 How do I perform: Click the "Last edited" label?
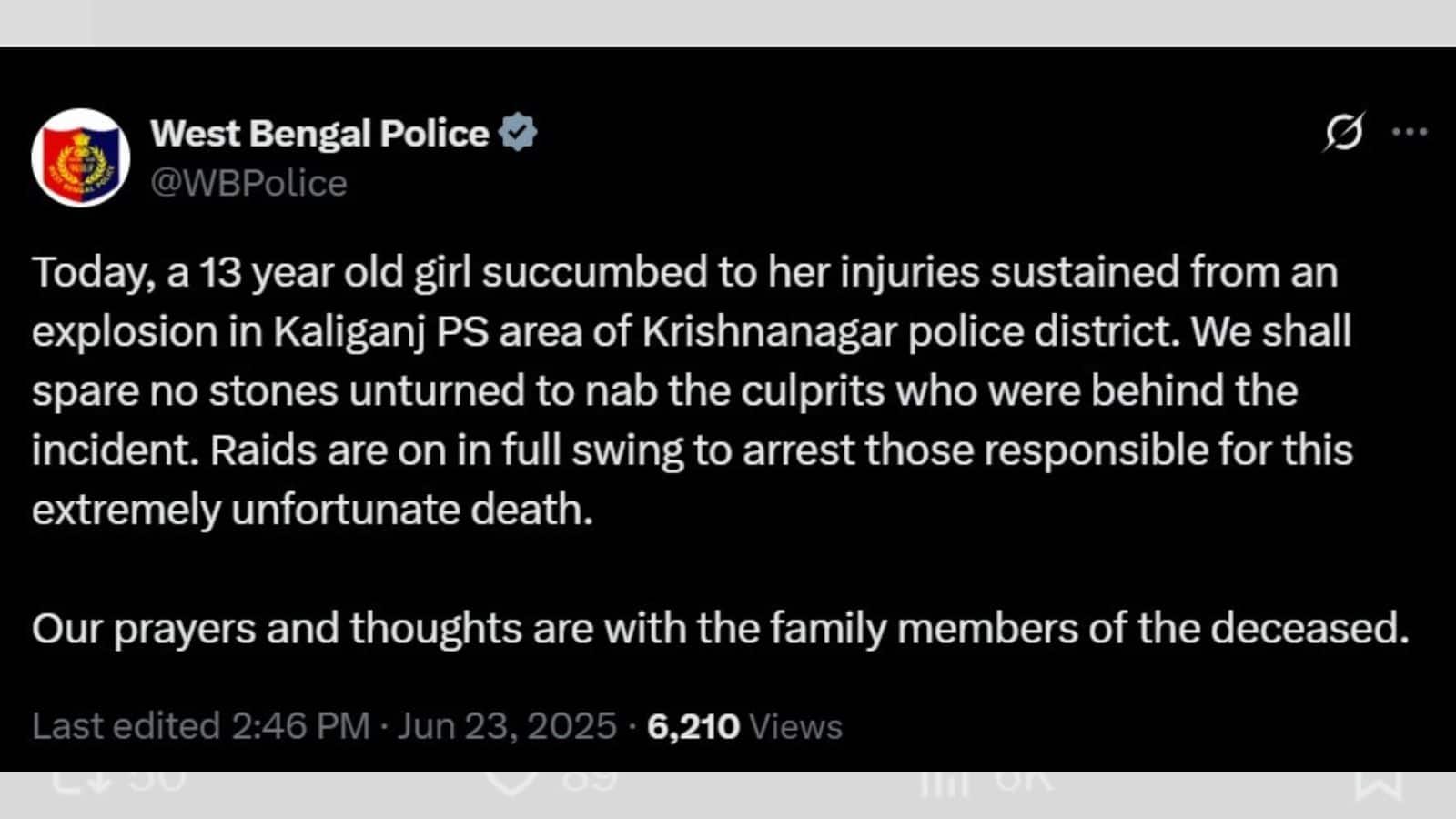tap(126, 726)
